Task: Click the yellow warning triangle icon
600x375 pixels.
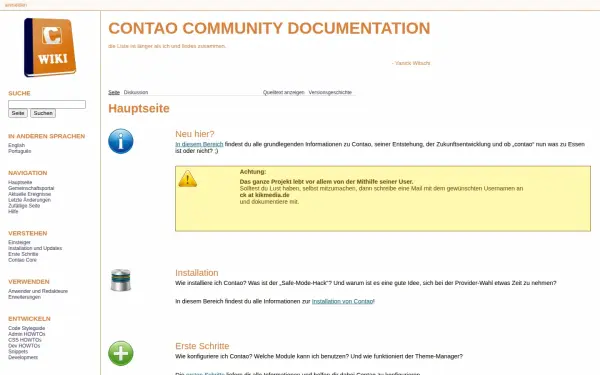Action: point(188,179)
